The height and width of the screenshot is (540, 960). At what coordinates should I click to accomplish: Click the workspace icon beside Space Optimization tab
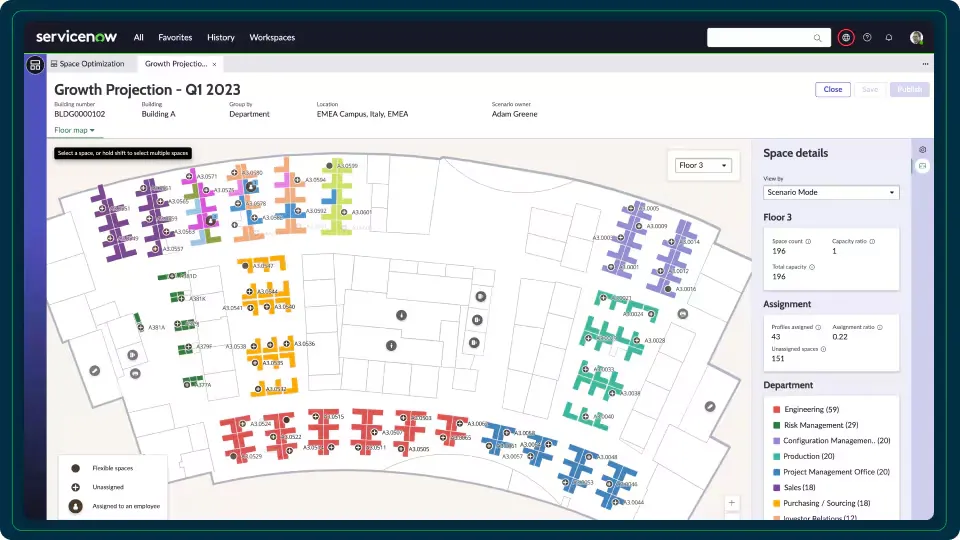point(35,64)
